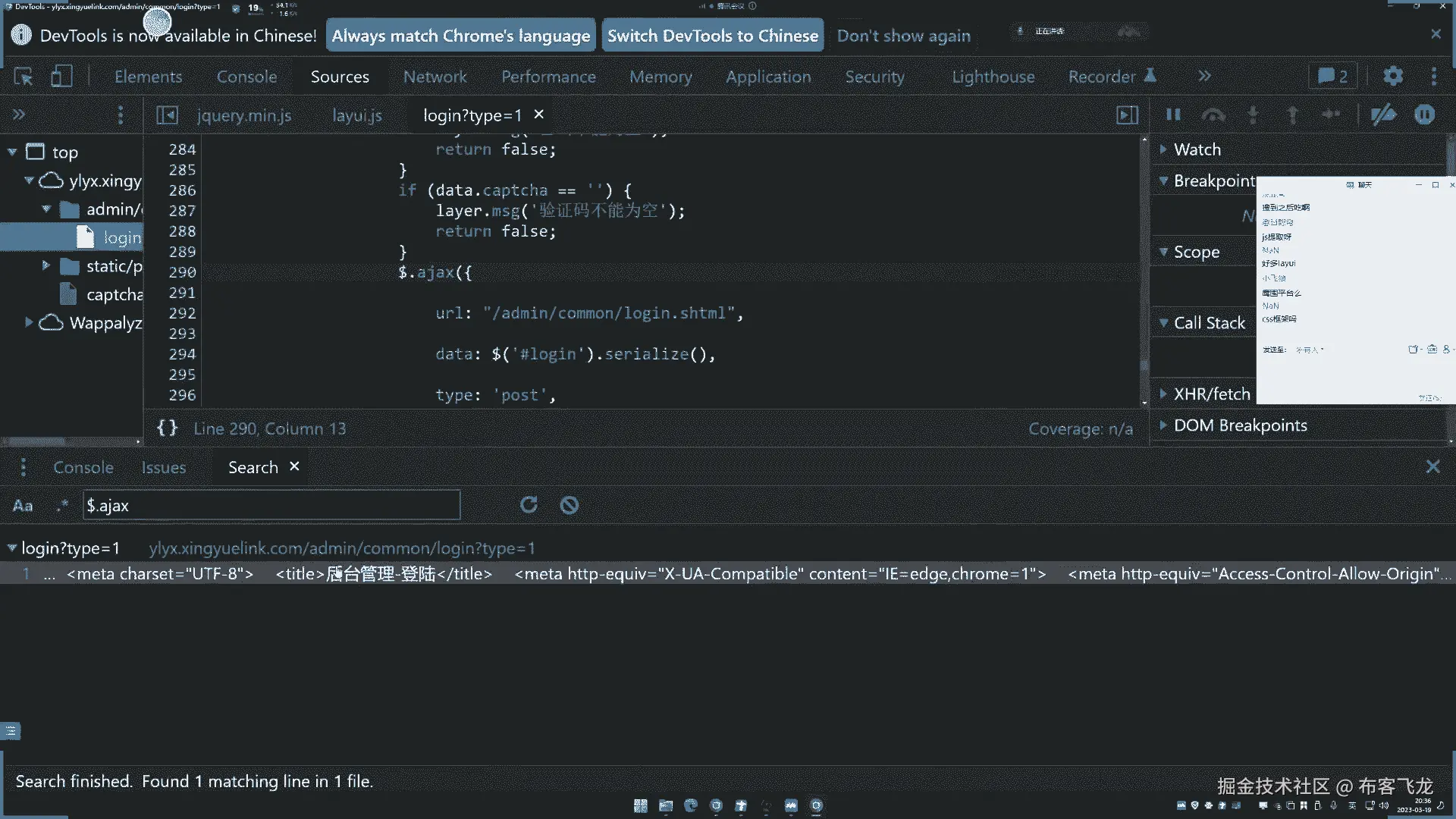The image size is (1456, 819).
Task: Toggle match case Aa option
Action: (23, 506)
